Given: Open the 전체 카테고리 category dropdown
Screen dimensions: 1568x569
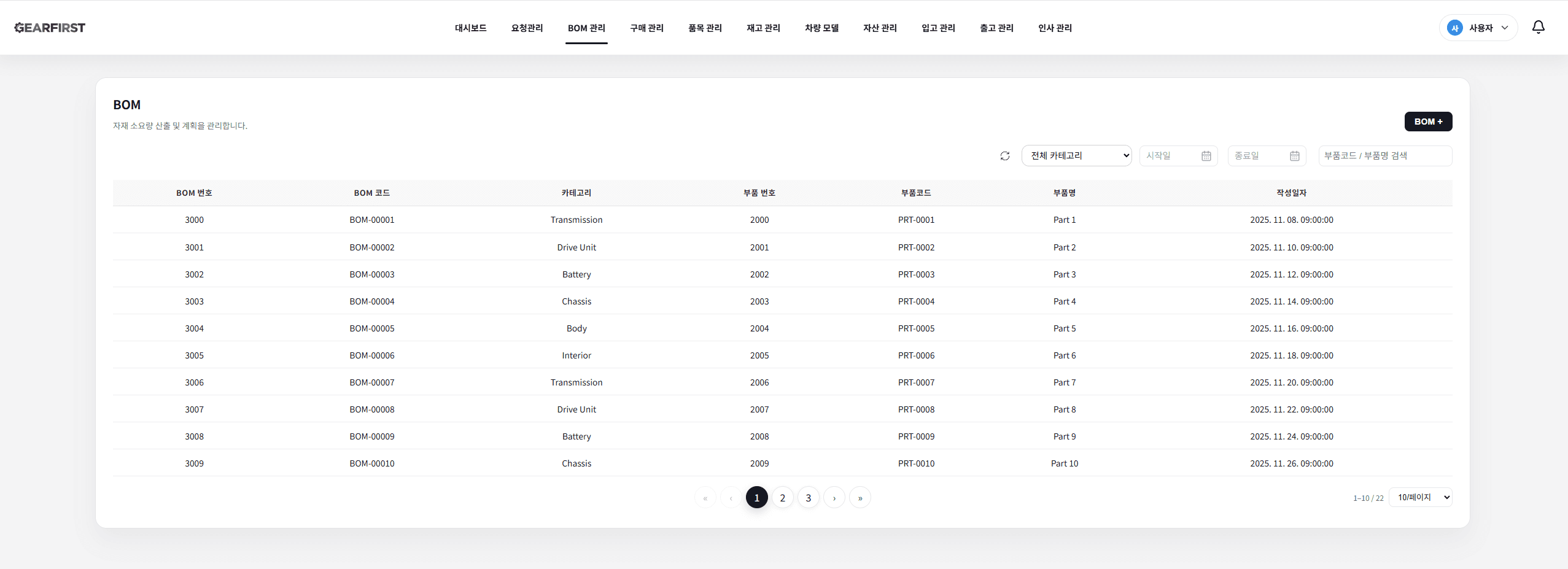Looking at the screenshot, I should coord(1076,156).
